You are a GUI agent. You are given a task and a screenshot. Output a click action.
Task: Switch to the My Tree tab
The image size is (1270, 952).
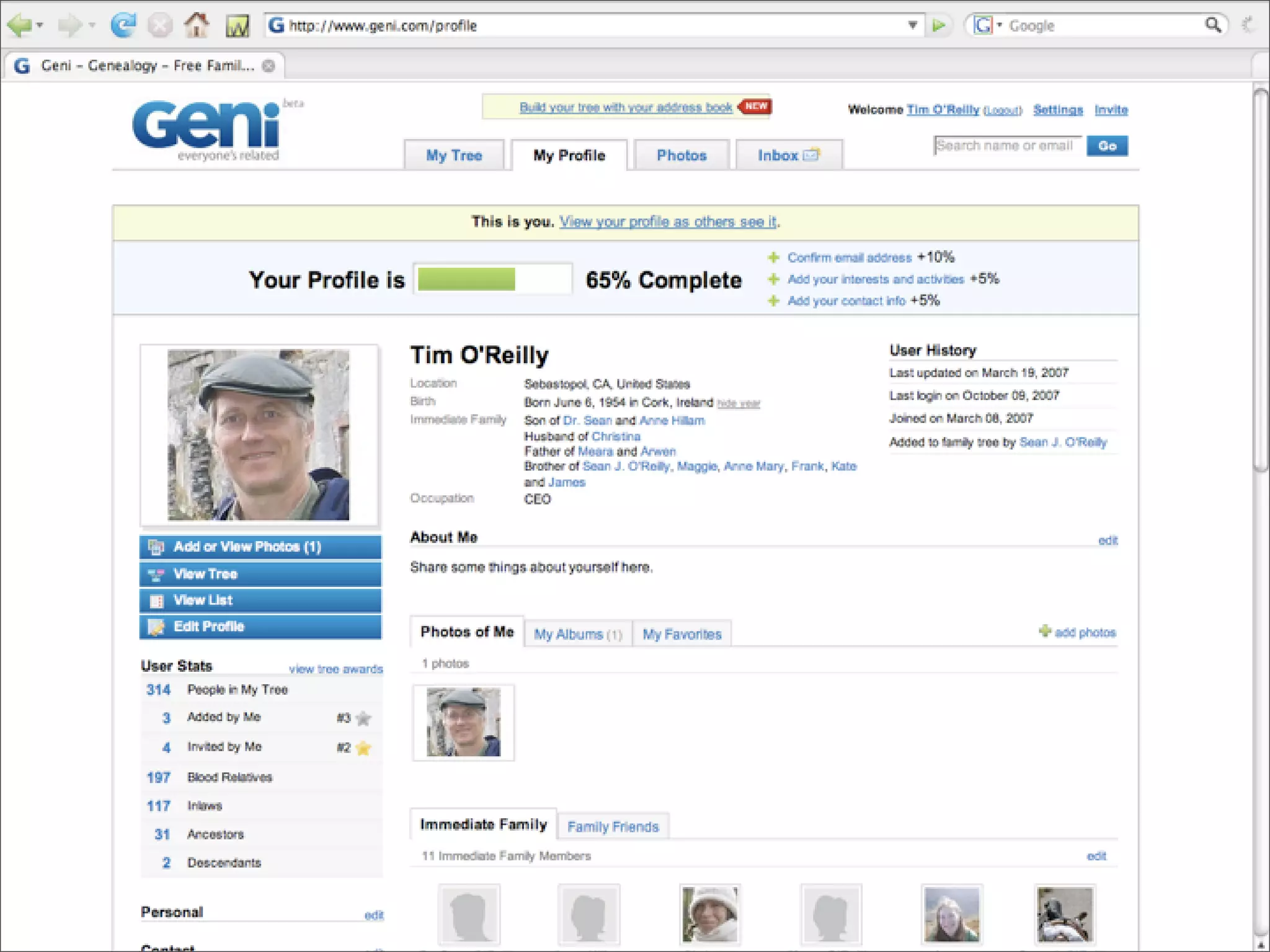453,156
